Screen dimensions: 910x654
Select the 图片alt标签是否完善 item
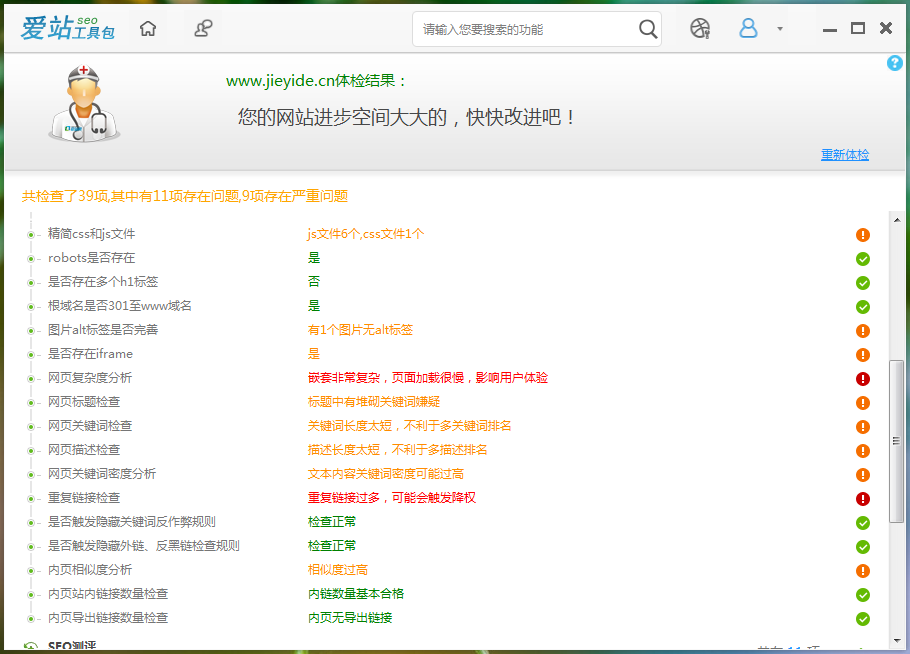click(x=103, y=330)
